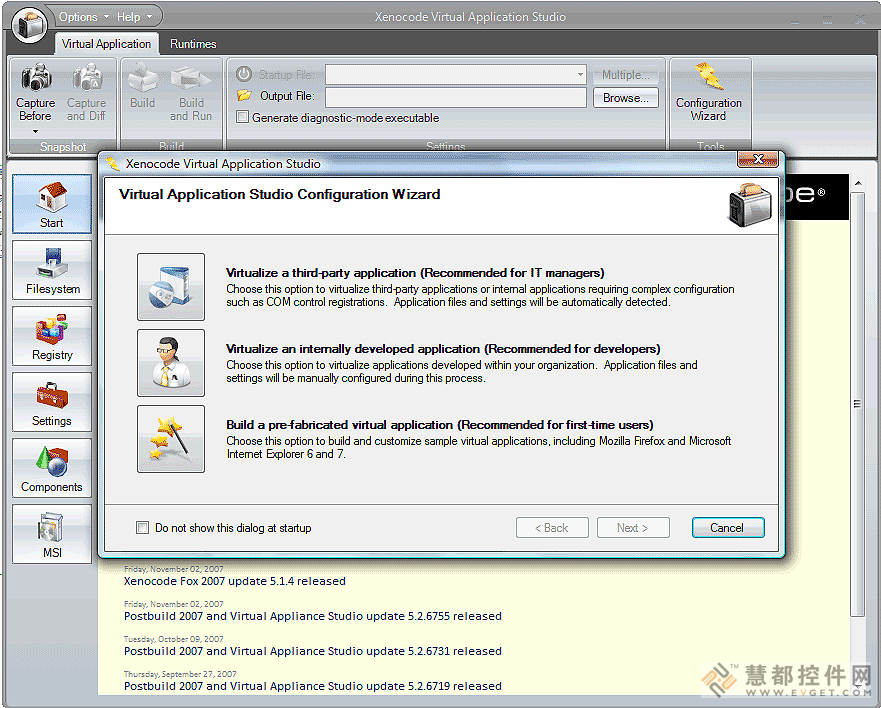
Task: Open update 5.2.6731 released news link
Action: tap(312, 651)
